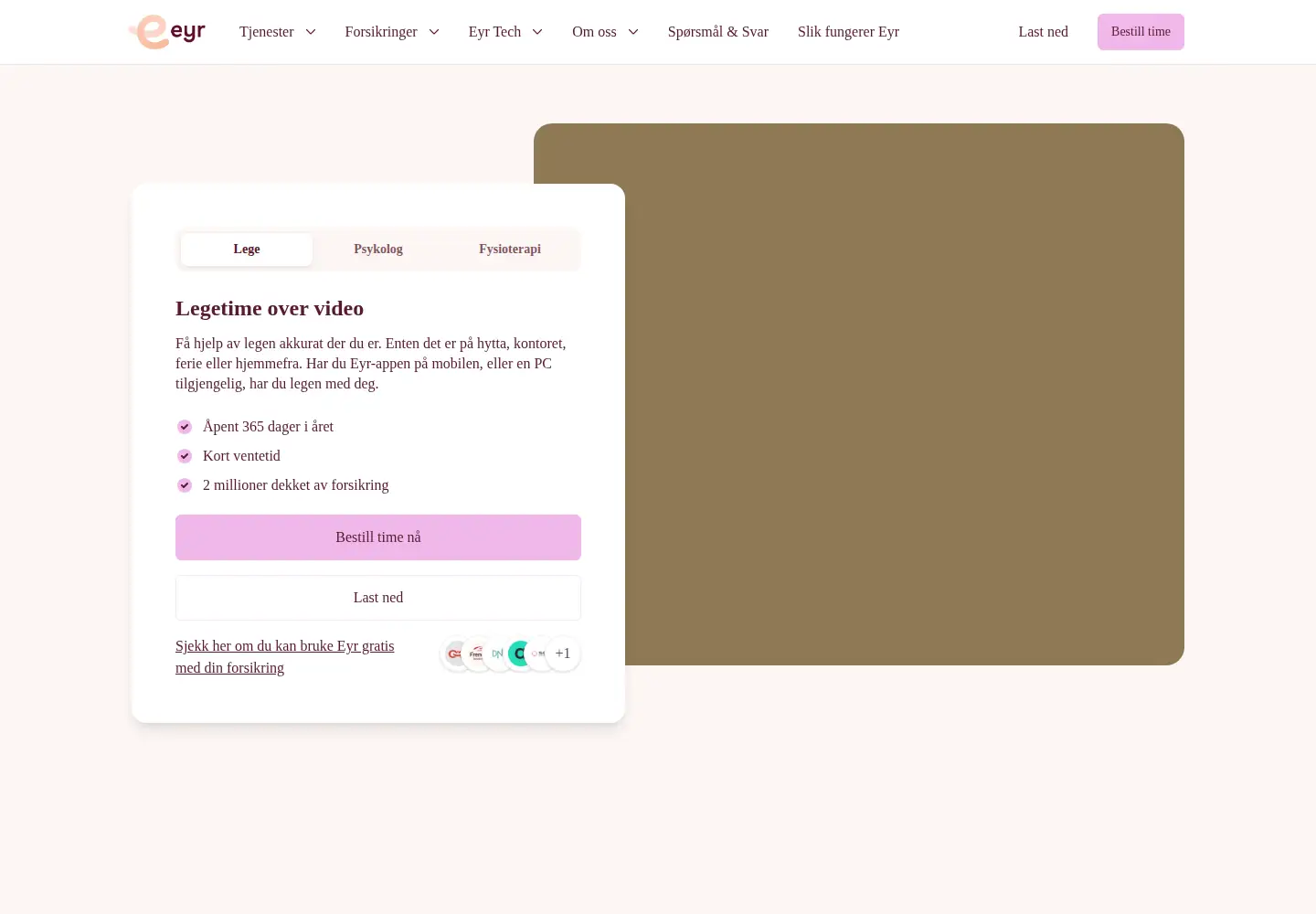Pick the green circular insurance logo

pyautogui.click(x=520, y=654)
